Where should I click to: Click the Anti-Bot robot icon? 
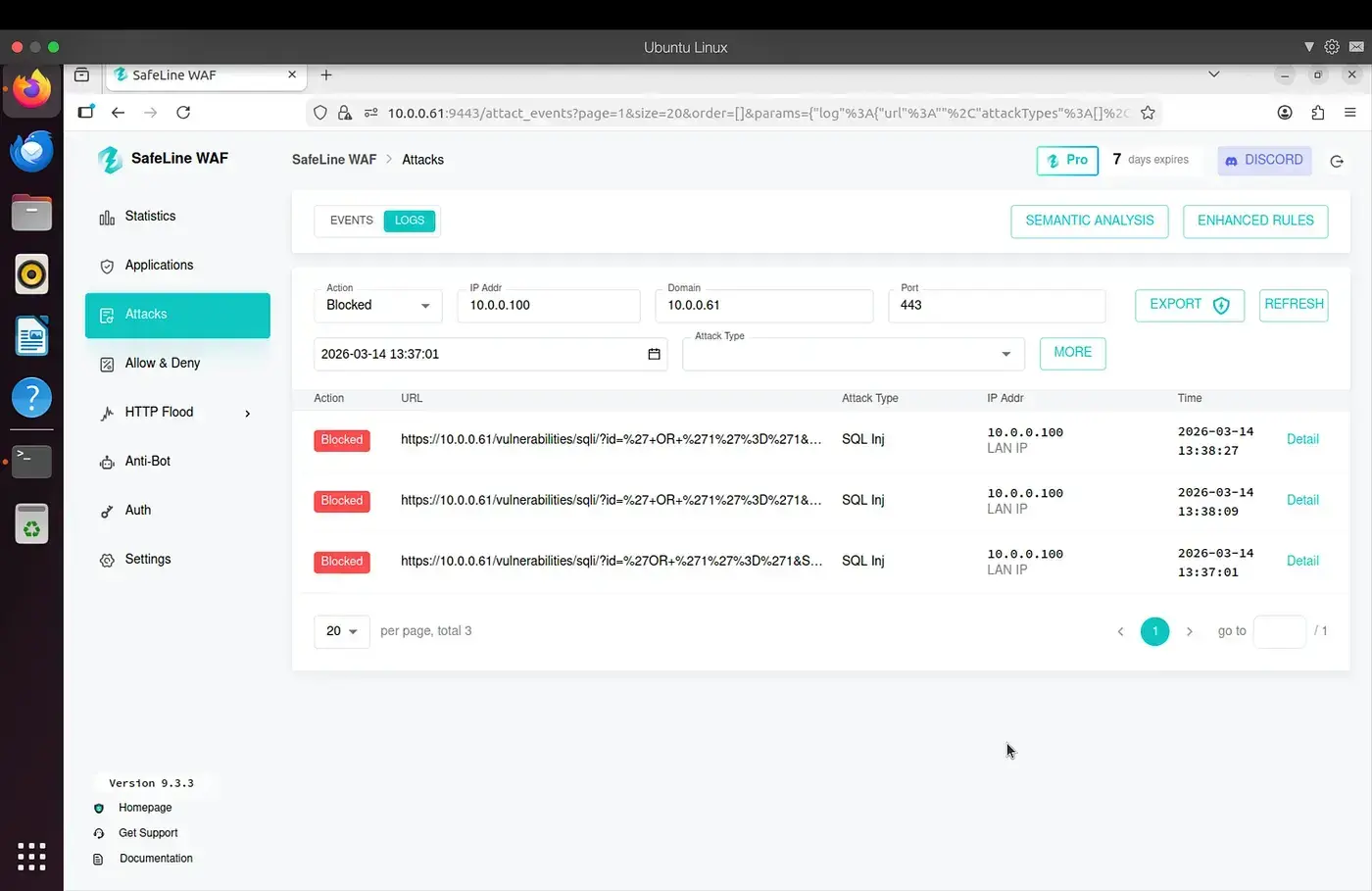107,463
